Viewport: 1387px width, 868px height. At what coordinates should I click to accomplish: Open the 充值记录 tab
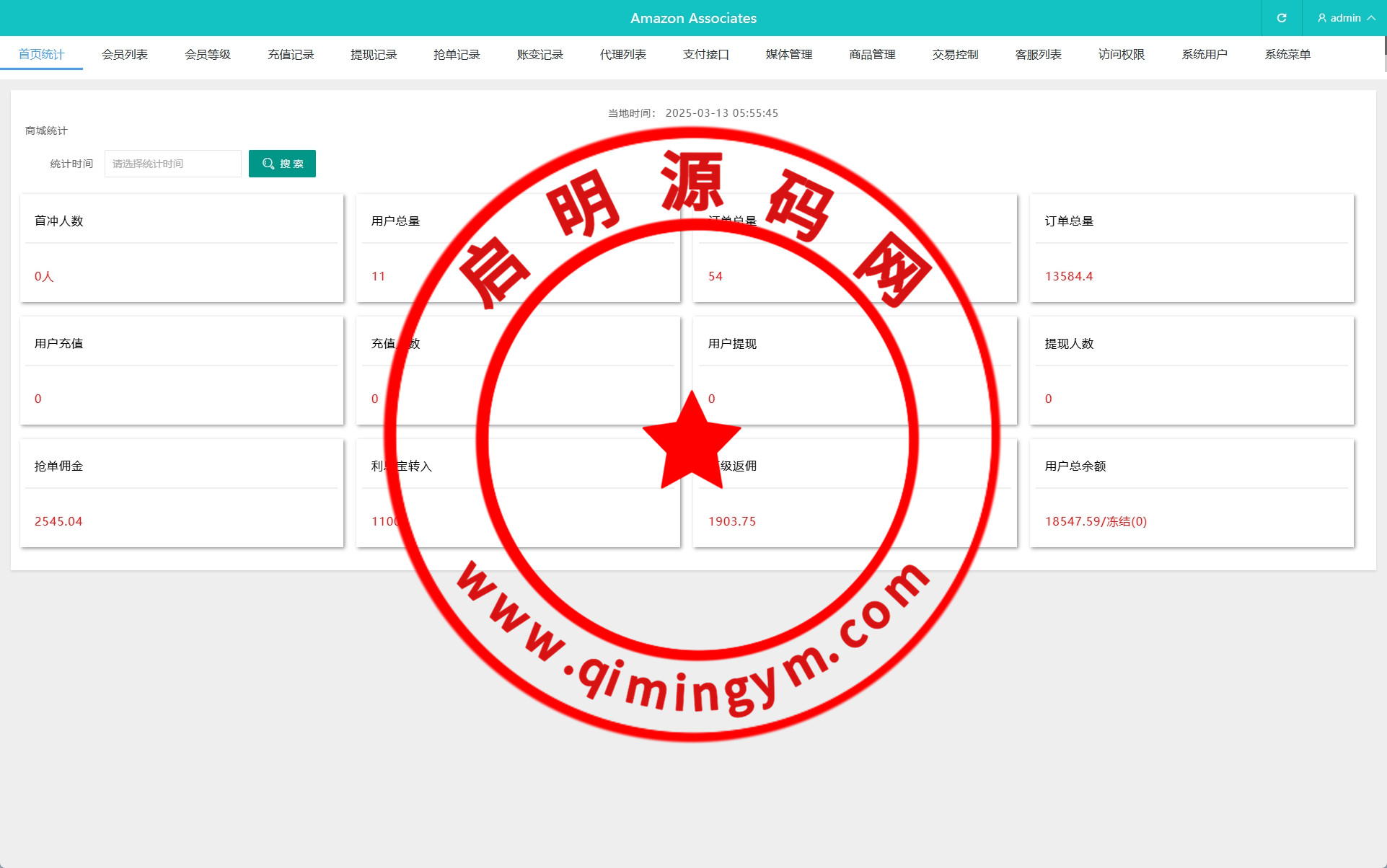coord(291,55)
